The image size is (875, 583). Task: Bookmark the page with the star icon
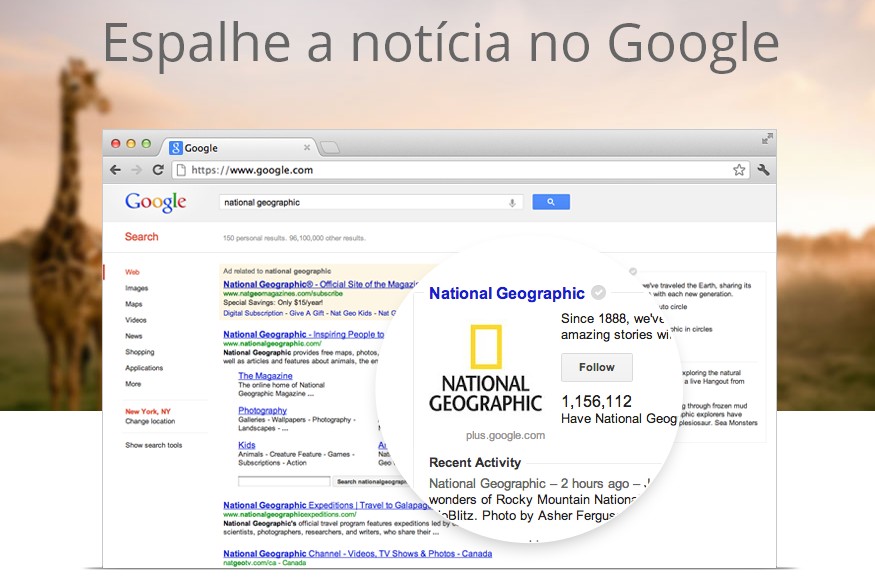click(x=739, y=170)
